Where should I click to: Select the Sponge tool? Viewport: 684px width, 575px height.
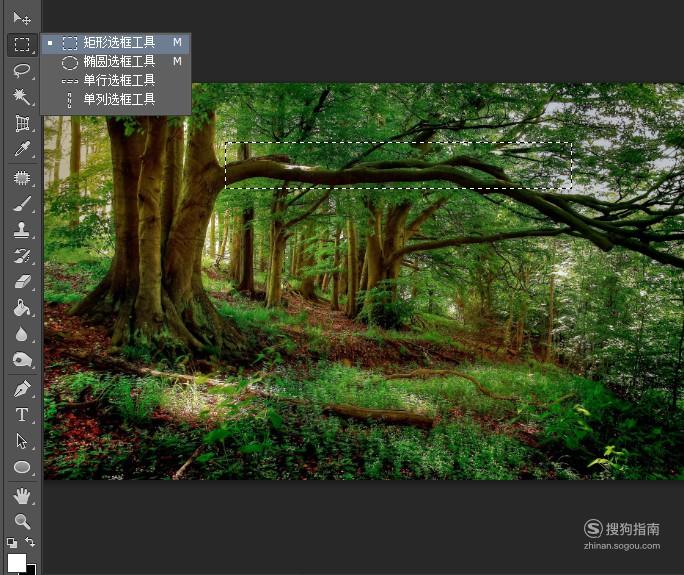pyautogui.click(x=21, y=360)
